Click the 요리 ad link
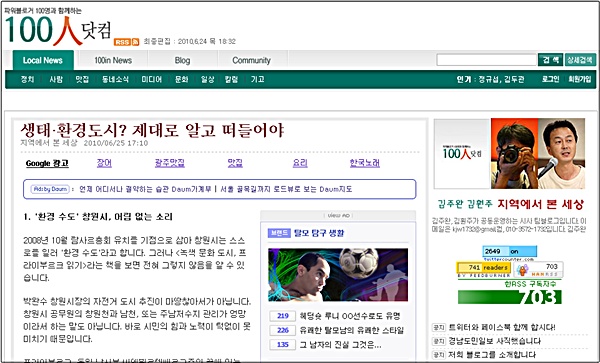 (x=300, y=163)
